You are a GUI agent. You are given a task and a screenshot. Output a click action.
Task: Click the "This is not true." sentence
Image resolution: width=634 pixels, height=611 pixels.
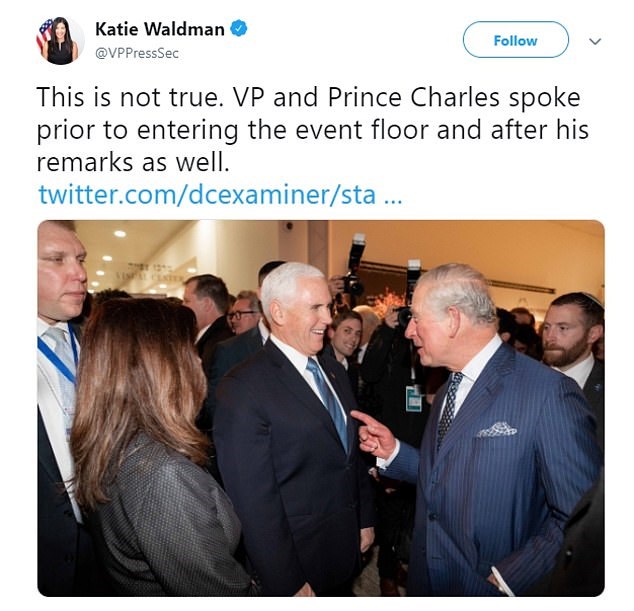coord(130,97)
